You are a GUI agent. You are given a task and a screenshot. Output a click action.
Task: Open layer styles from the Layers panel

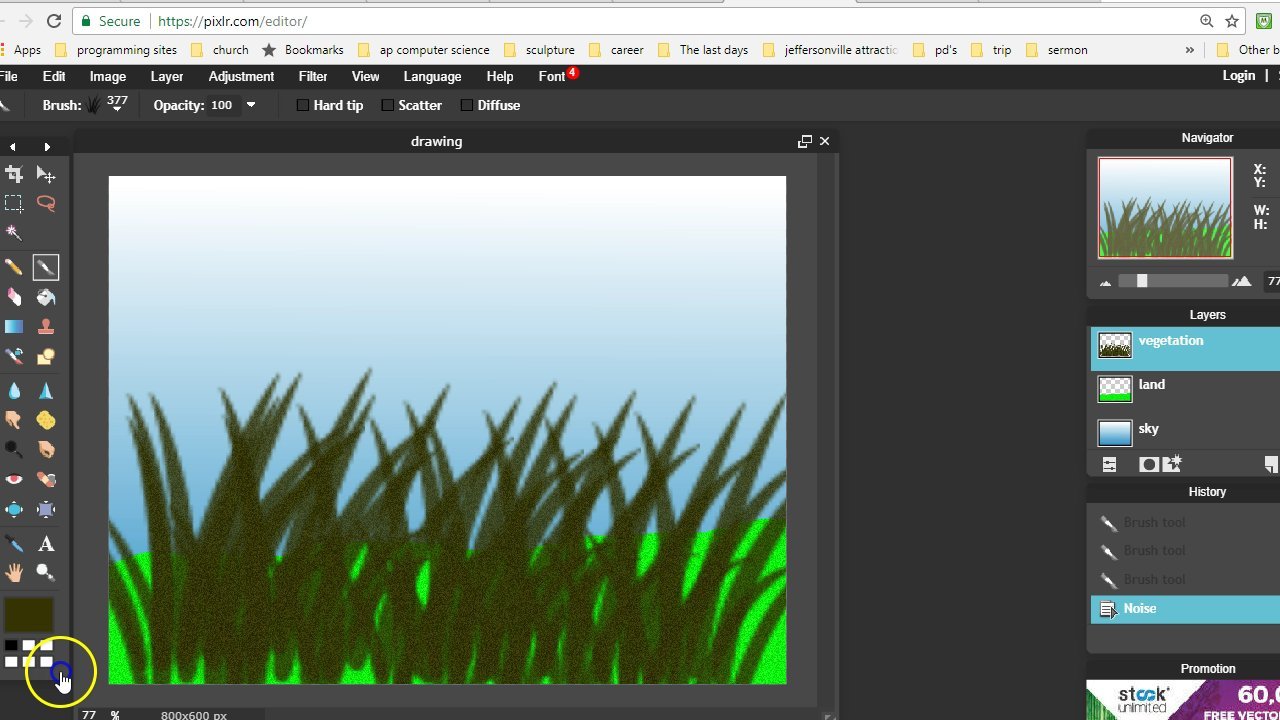tap(1109, 464)
